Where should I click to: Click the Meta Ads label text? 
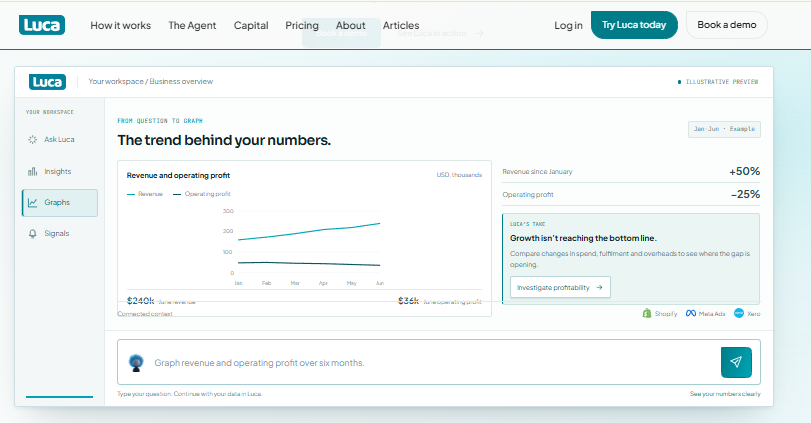coord(712,314)
